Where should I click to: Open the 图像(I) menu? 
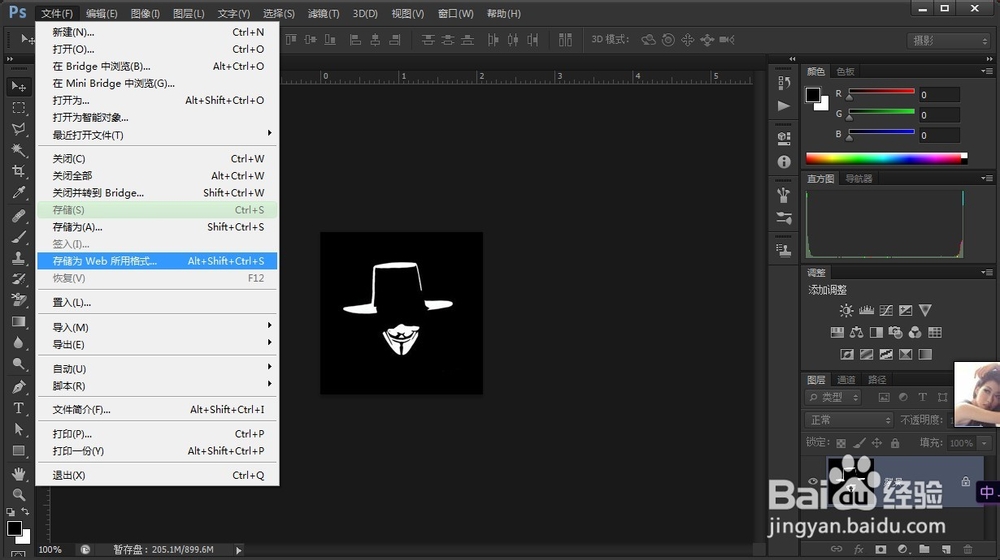(x=145, y=13)
